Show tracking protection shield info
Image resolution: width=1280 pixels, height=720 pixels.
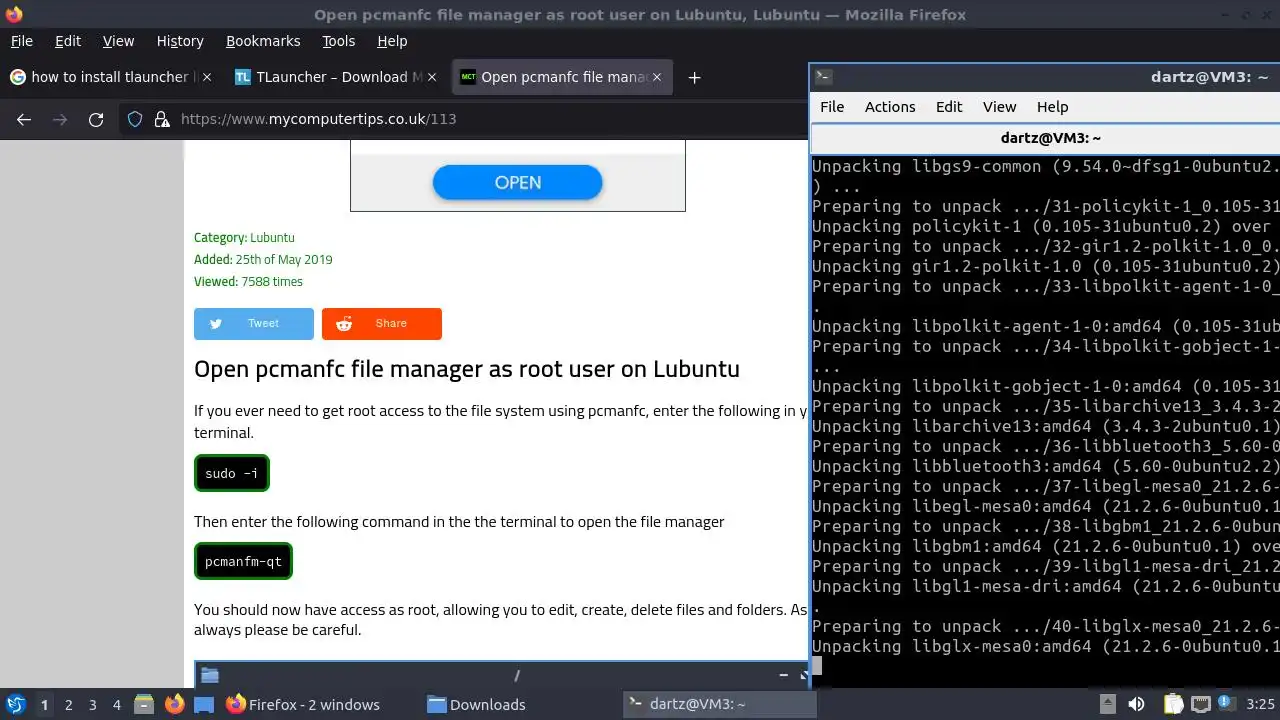point(135,119)
